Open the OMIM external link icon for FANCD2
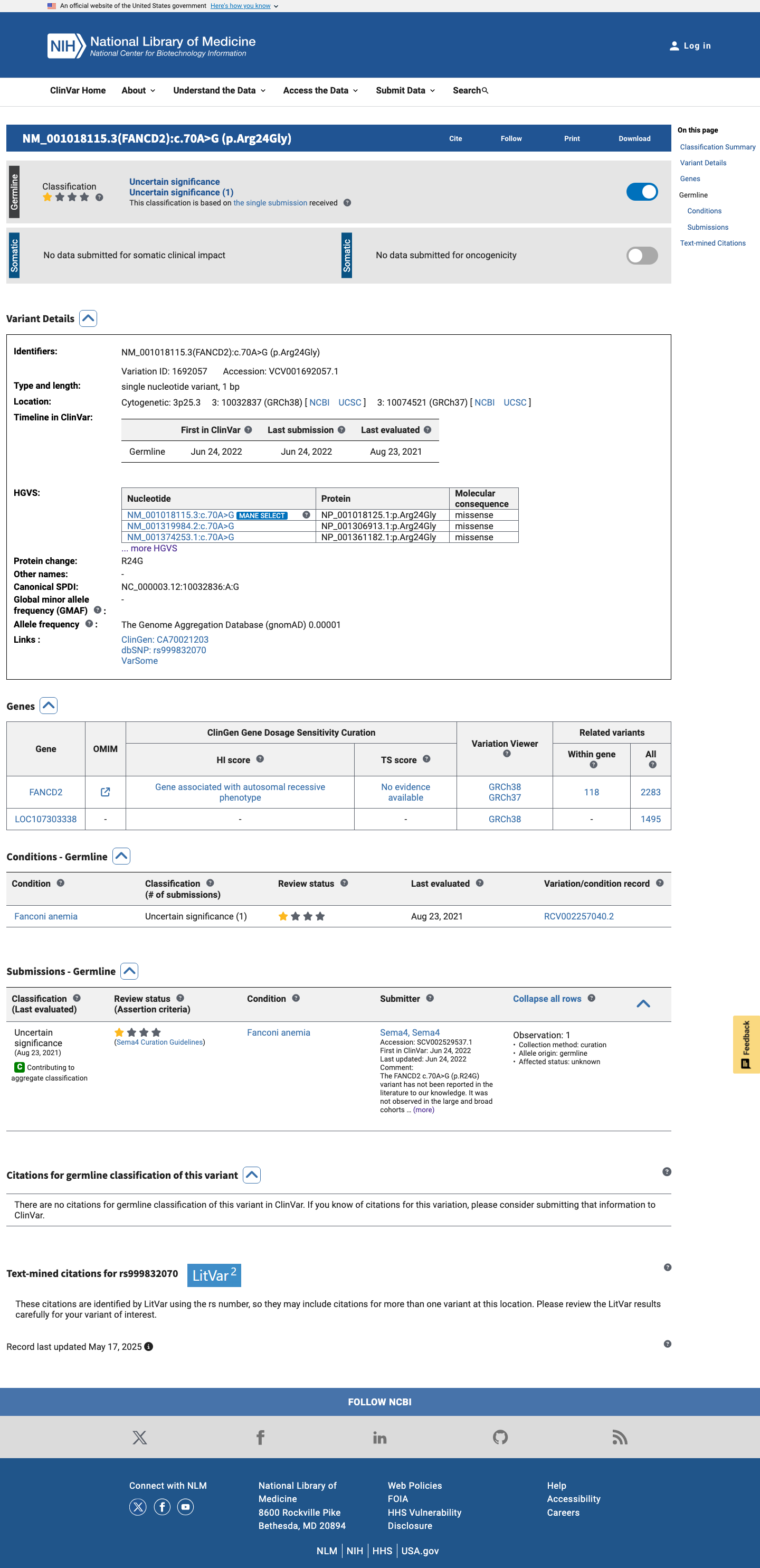This screenshot has height=1568, width=760. 105,792
